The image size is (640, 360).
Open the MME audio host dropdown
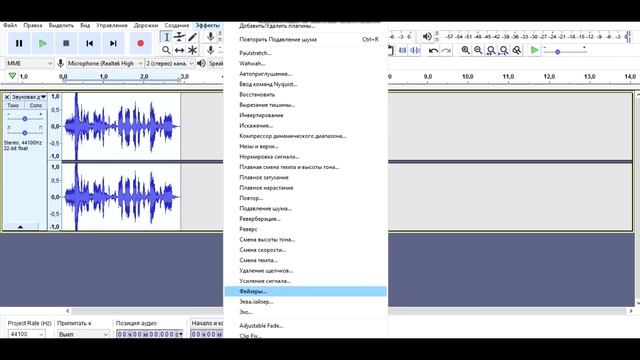pos(29,63)
